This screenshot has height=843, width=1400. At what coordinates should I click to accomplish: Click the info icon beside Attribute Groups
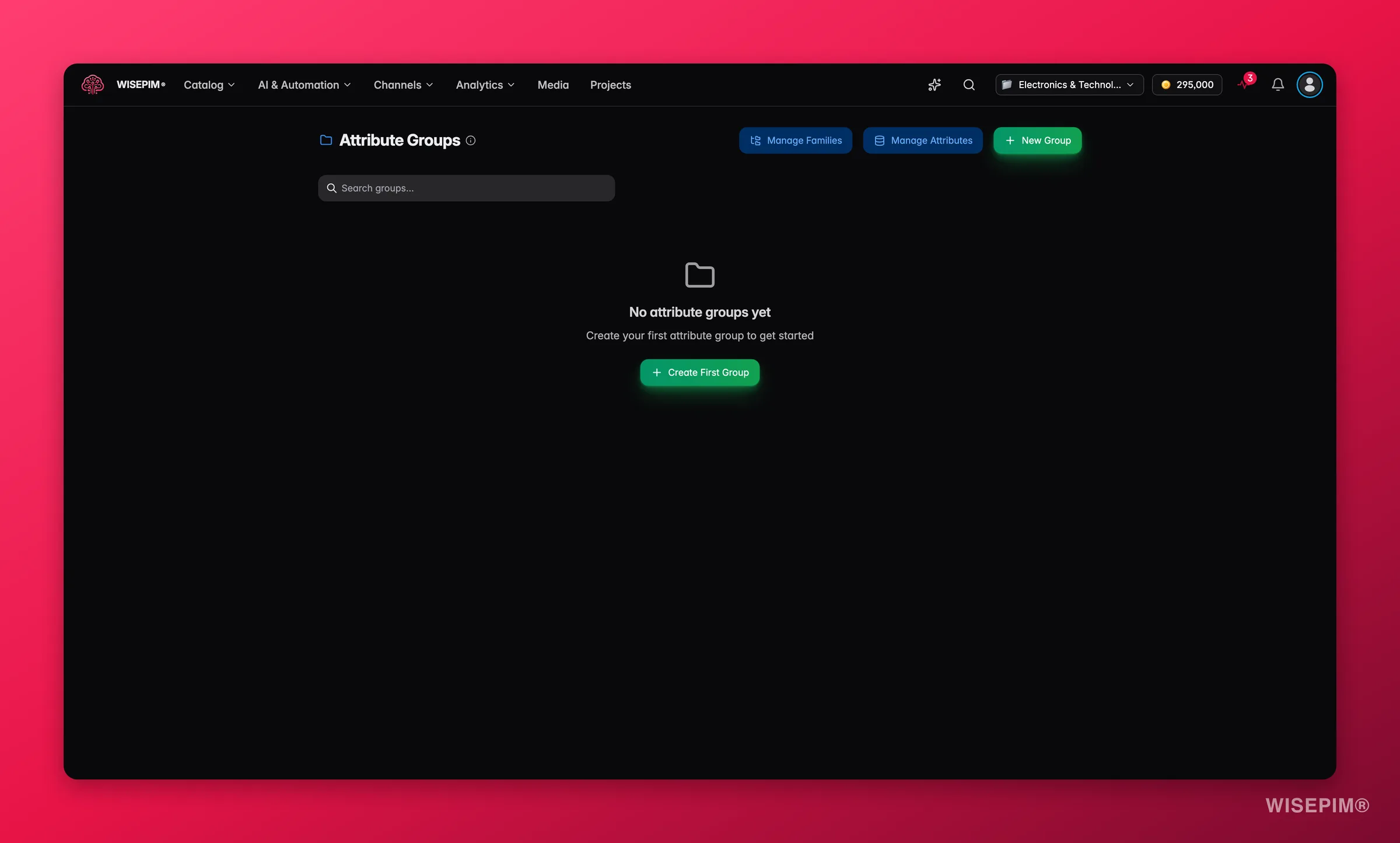pos(471,141)
